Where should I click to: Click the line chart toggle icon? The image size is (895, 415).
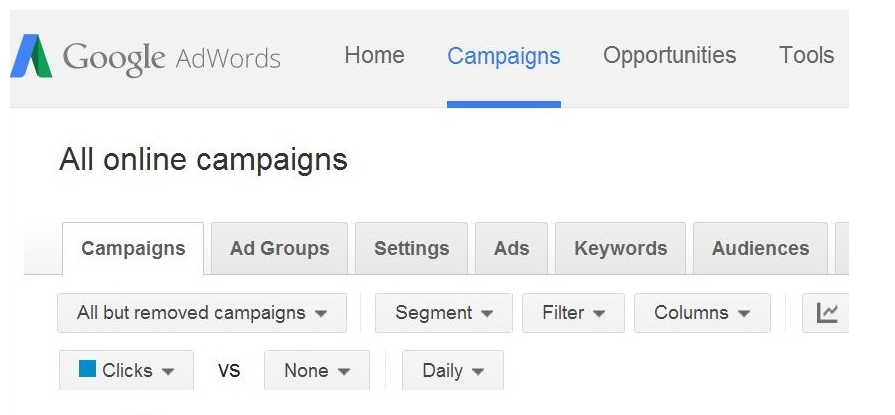[827, 313]
